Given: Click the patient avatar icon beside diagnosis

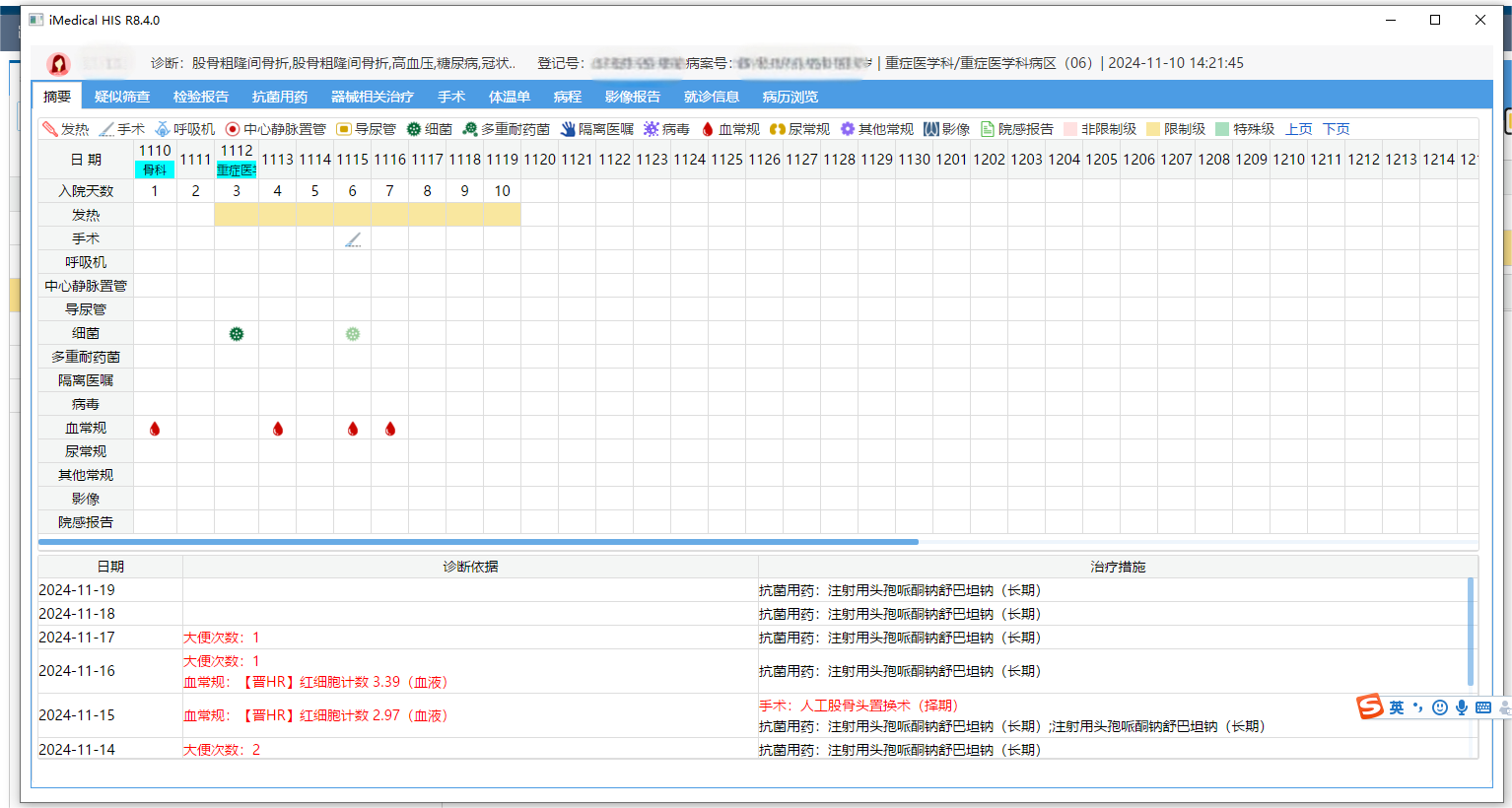Looking at the screenshot, I should 58,64.
